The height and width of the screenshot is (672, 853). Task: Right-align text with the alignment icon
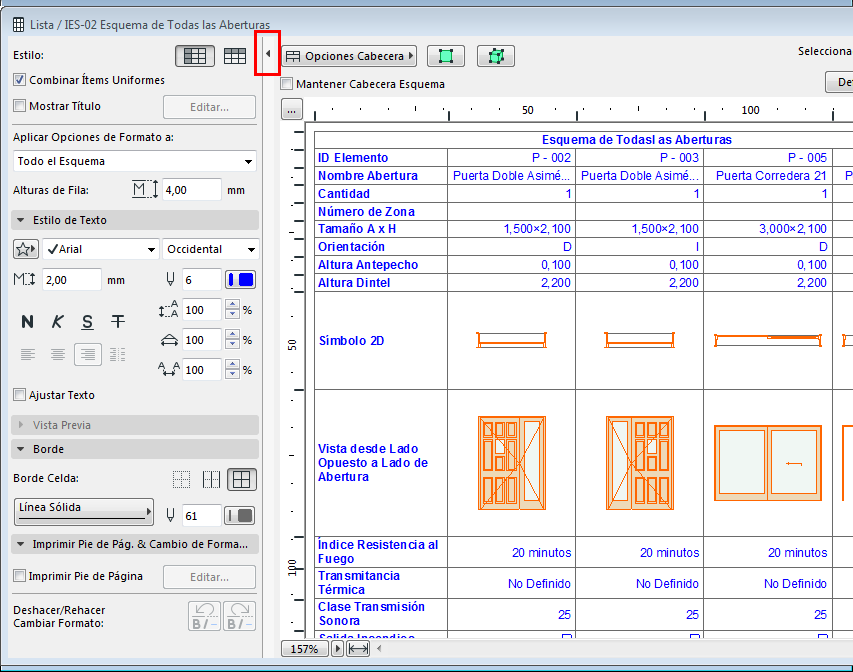pyautogui.click(x=88, y=354)
